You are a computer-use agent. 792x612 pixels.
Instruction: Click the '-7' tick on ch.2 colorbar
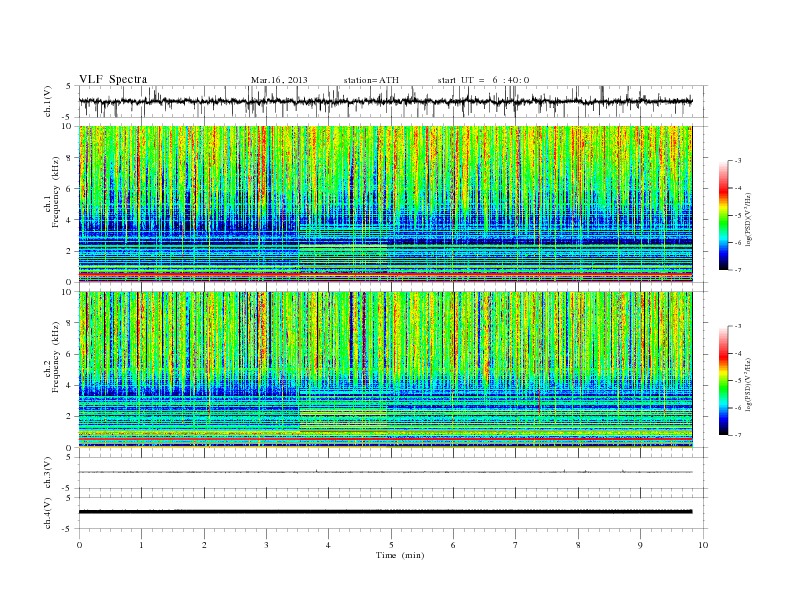(x=738, y=435)
